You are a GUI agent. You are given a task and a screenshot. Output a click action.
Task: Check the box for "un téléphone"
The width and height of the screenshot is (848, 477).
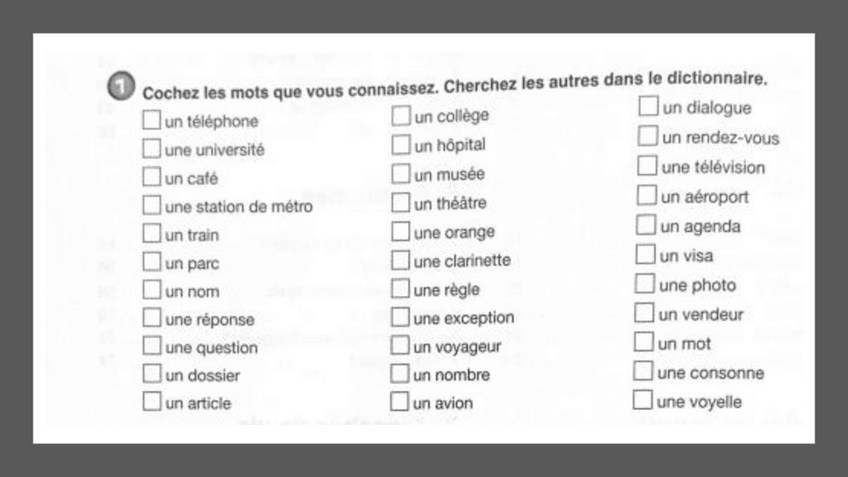pyautogui.click(x=151, y=121)
